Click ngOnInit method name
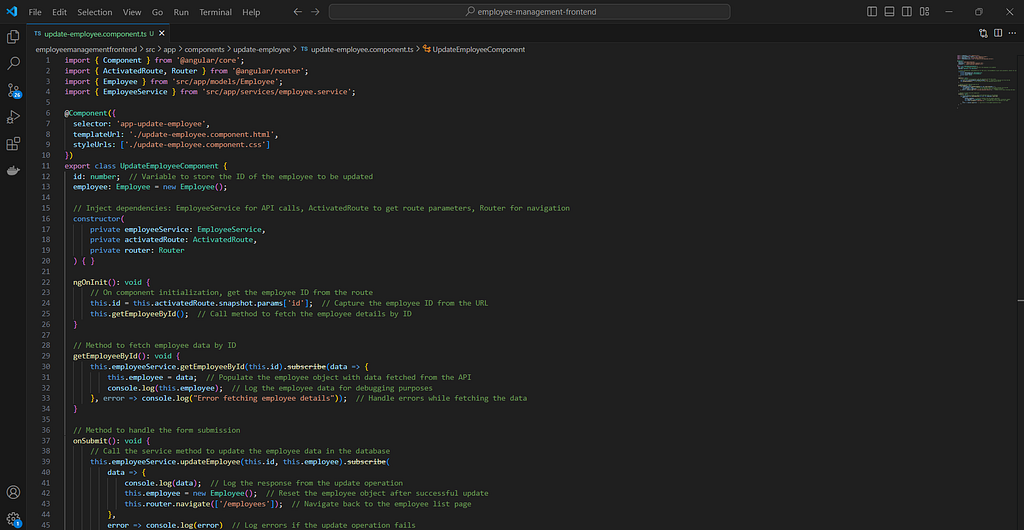 [90, 282]
